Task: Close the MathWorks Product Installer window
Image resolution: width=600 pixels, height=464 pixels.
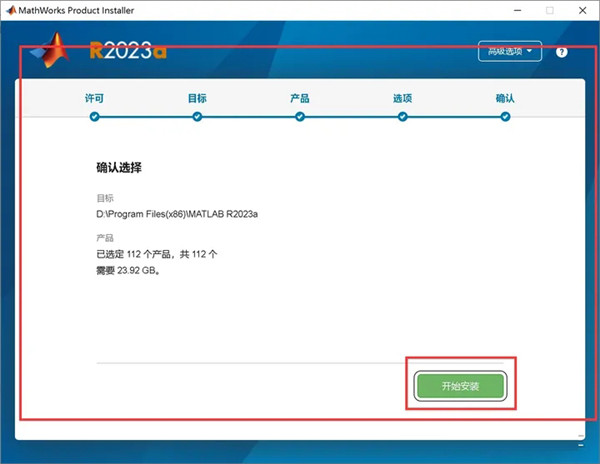Action: tap(583, 10)
